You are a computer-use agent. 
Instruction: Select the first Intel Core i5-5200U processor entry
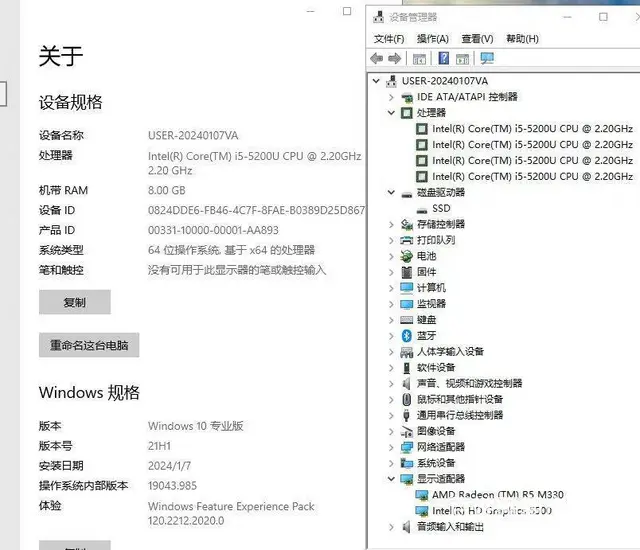coord(532,129)
